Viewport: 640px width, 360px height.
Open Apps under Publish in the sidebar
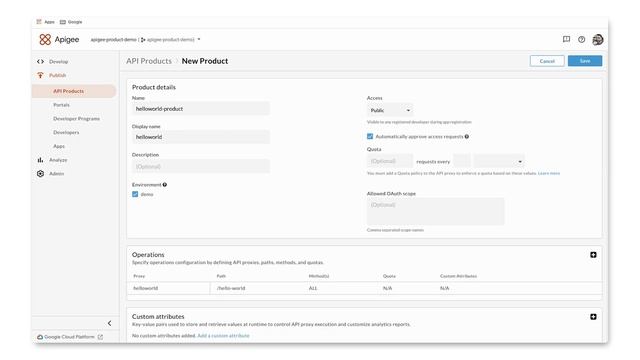tap(59, 146)
